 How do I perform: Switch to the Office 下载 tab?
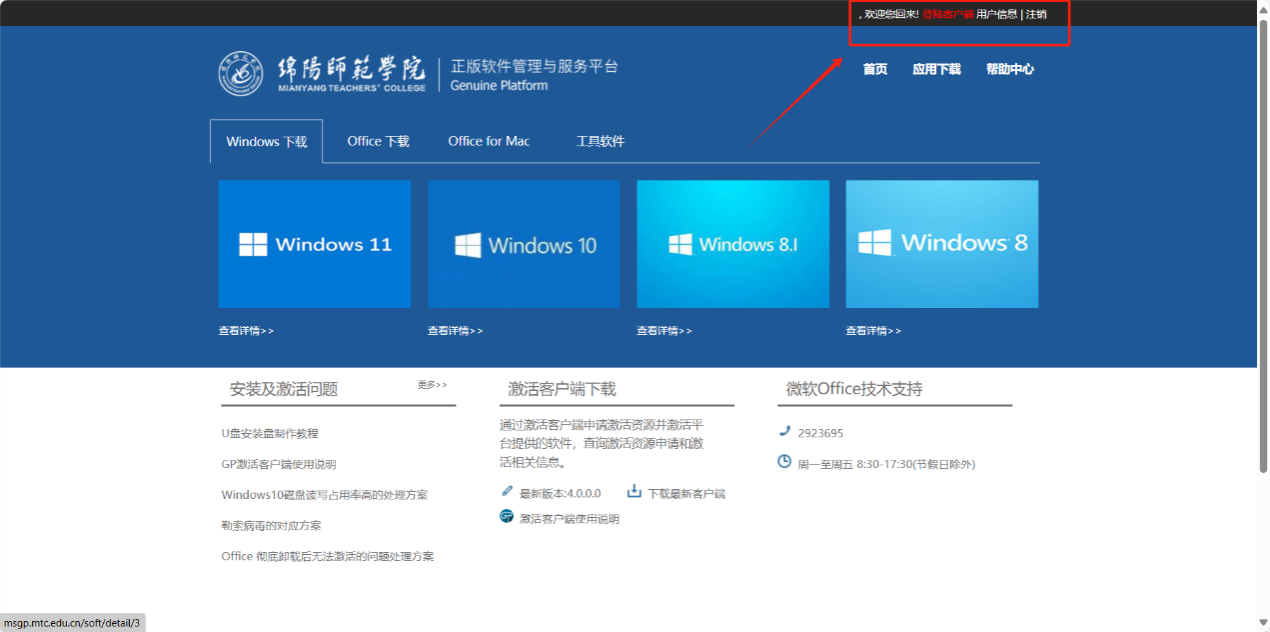(x=378, y=141)
